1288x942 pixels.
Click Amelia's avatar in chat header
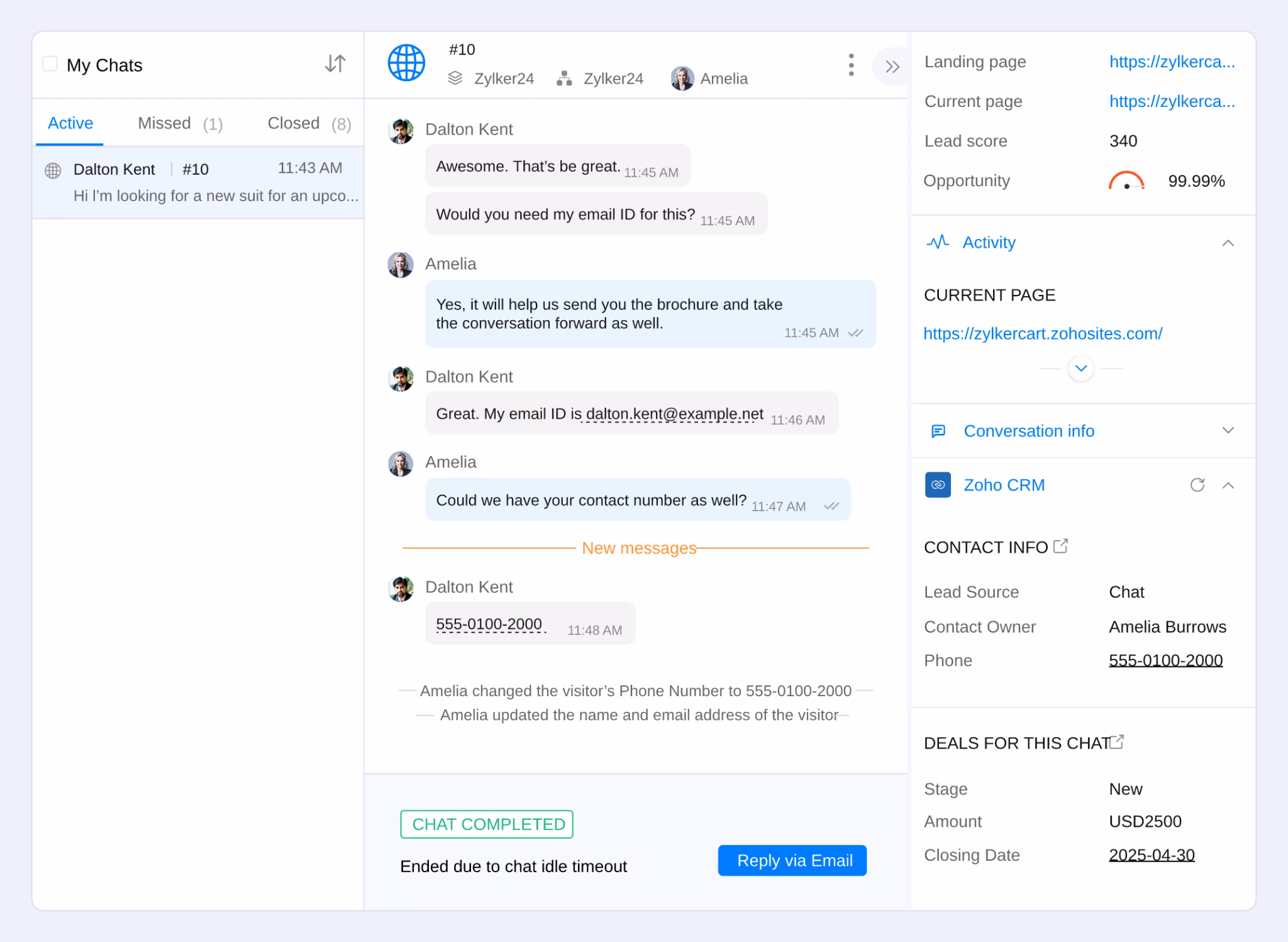click(682, 79)
